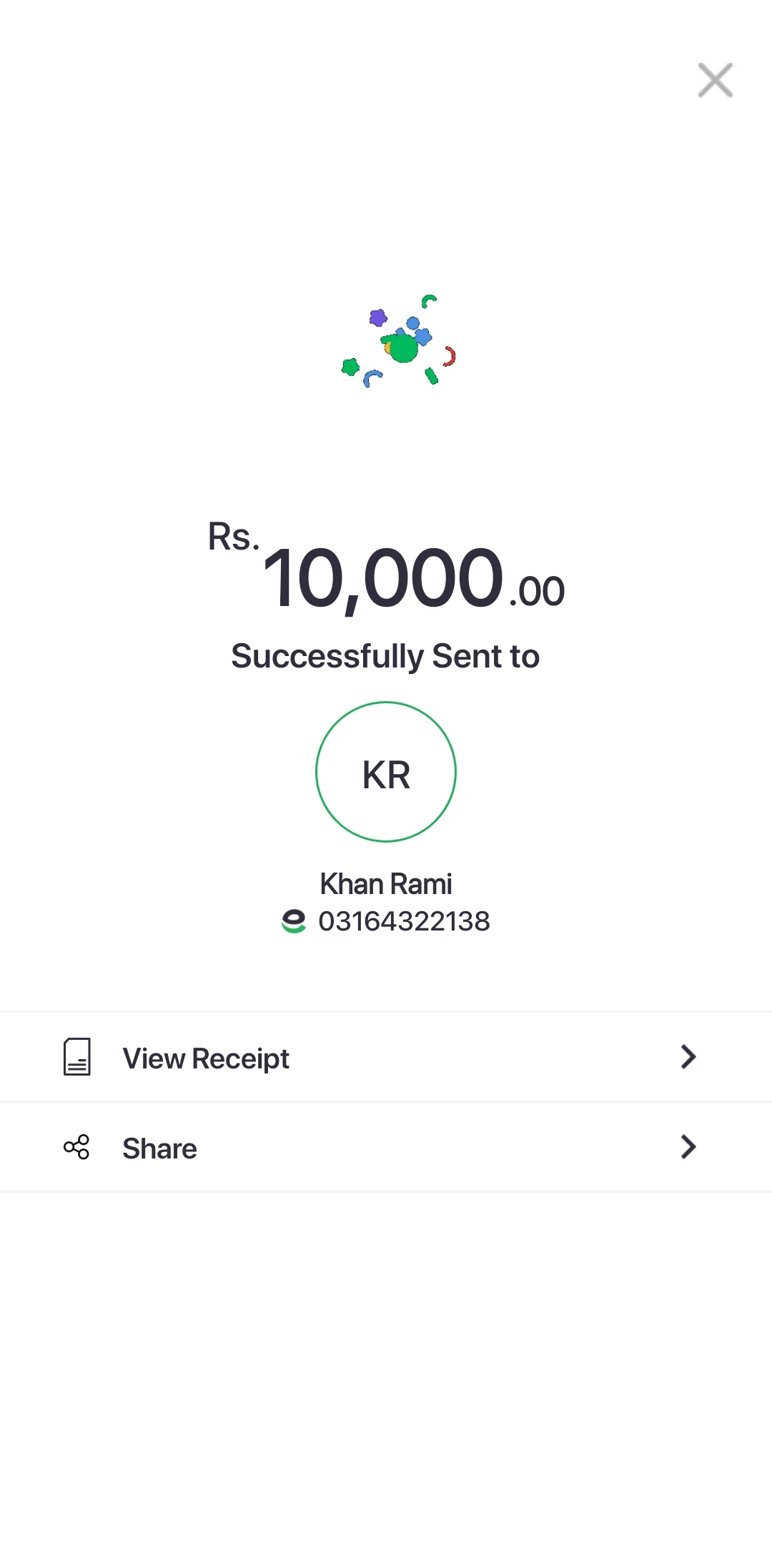Close the payment success screen
This screenshot has height=1568, width=772.
point(716,80)
